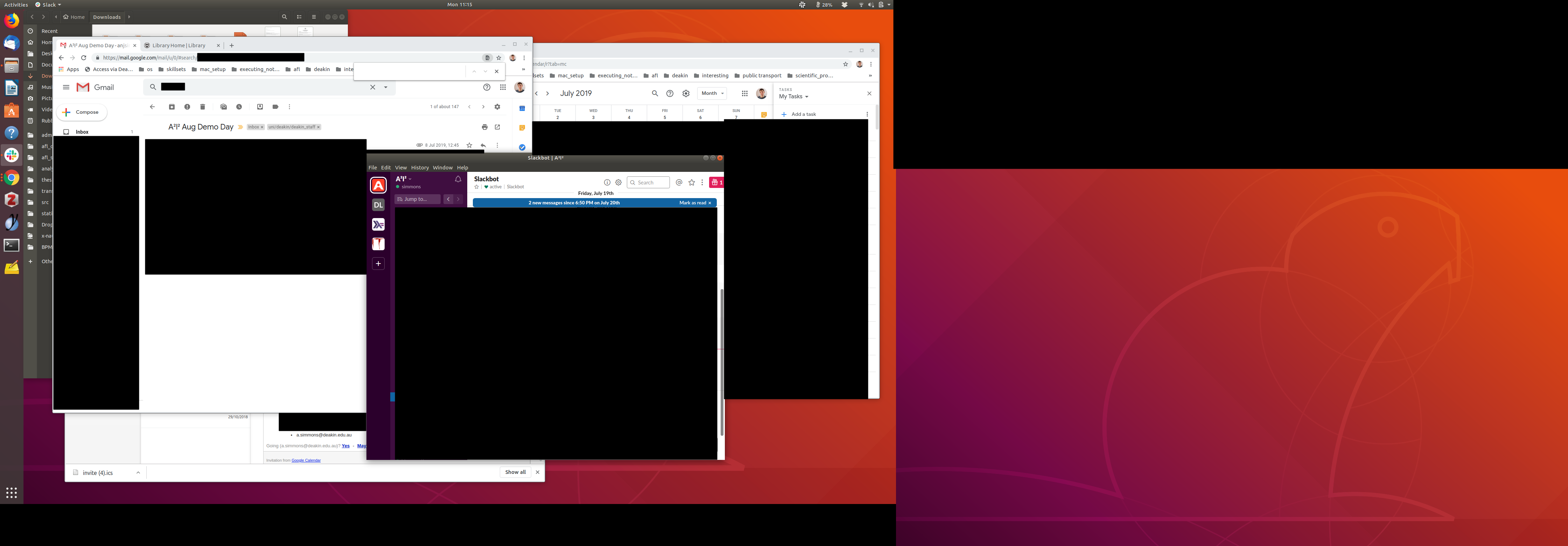Open Slack conversation details info icon
This screenshot has width=1568, height=546.
tap(607, 183)
